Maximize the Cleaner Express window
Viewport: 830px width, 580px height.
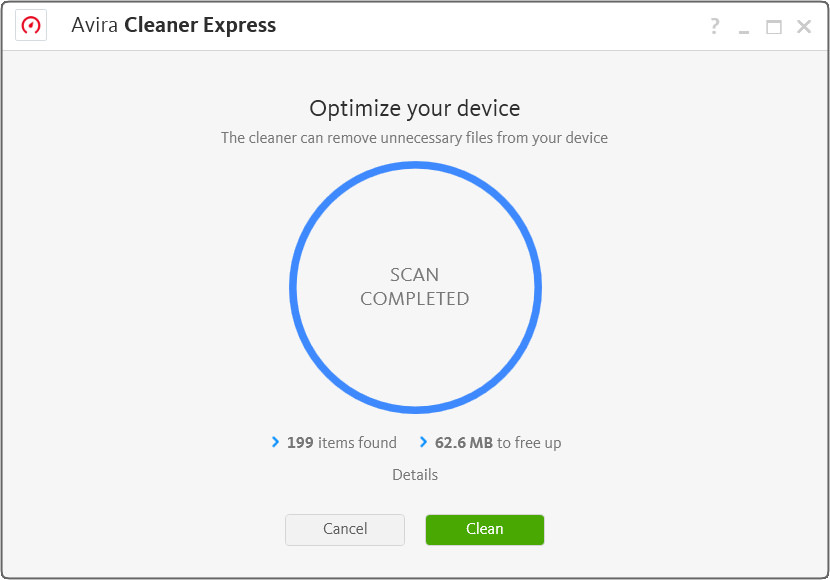[x=773, y=26]
